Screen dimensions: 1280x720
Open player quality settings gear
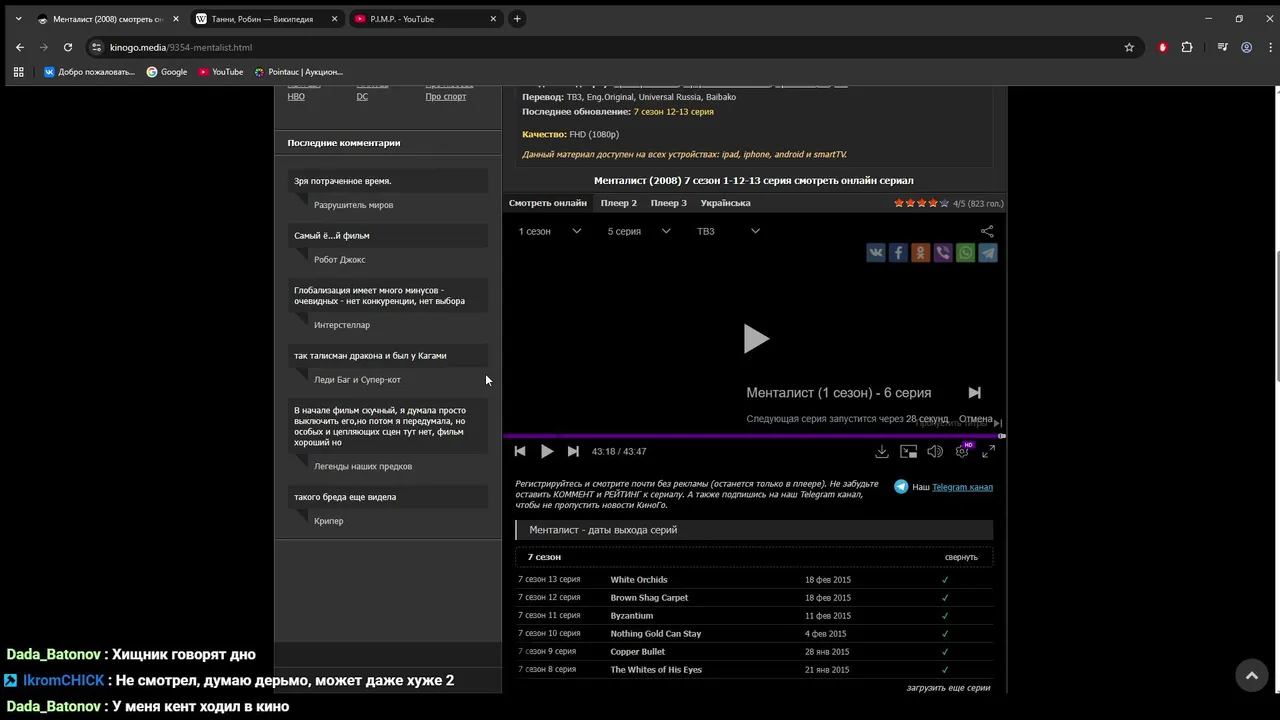coord(962,452)
